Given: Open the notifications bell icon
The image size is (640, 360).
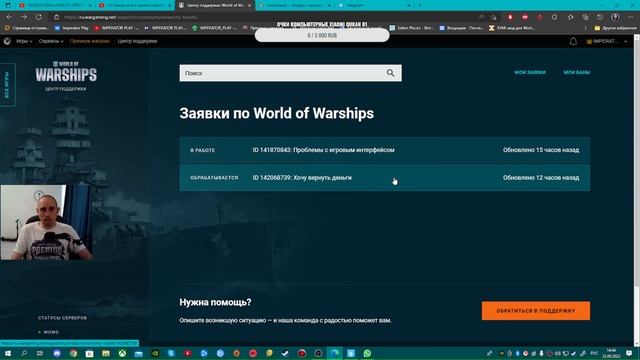Looking at the screenshot, I should click(573, 41).
